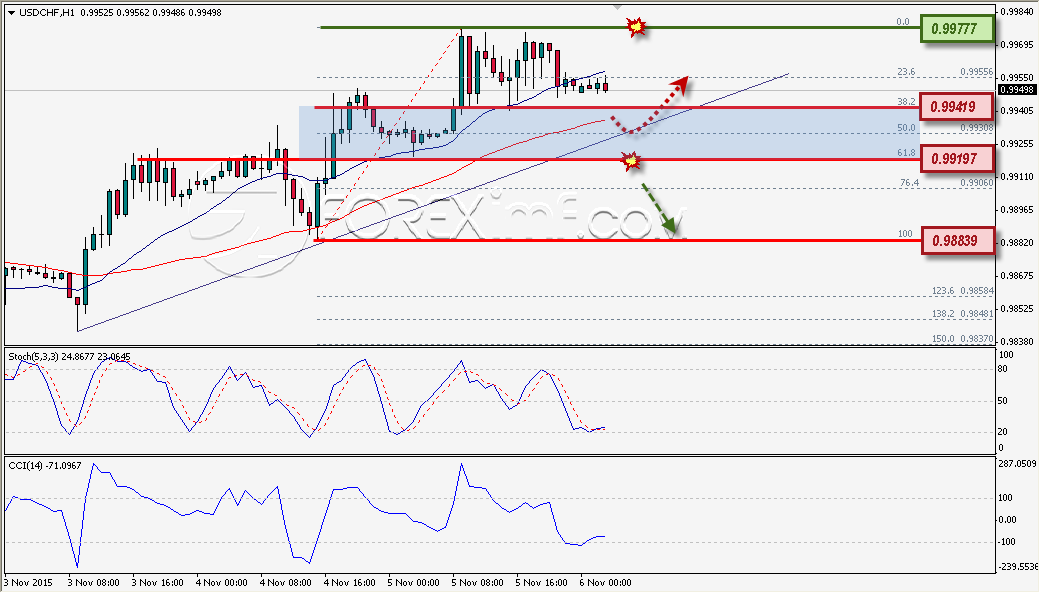Viewport: 1040px width, 593px height.
Task: Click the 20 level on Stochastic scale
Action: click(x=1003, y=432)
